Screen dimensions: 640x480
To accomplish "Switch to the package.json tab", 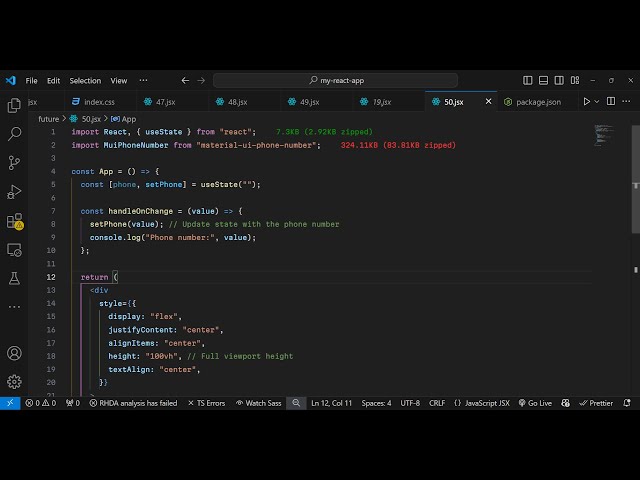I will pyautogui.click(x=533, y=102).
